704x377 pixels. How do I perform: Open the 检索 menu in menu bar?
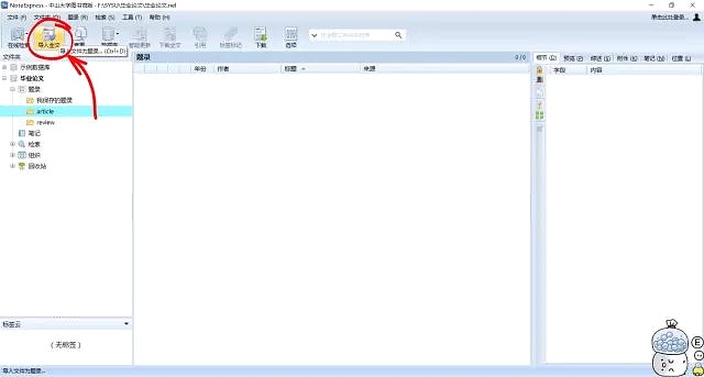105,17
